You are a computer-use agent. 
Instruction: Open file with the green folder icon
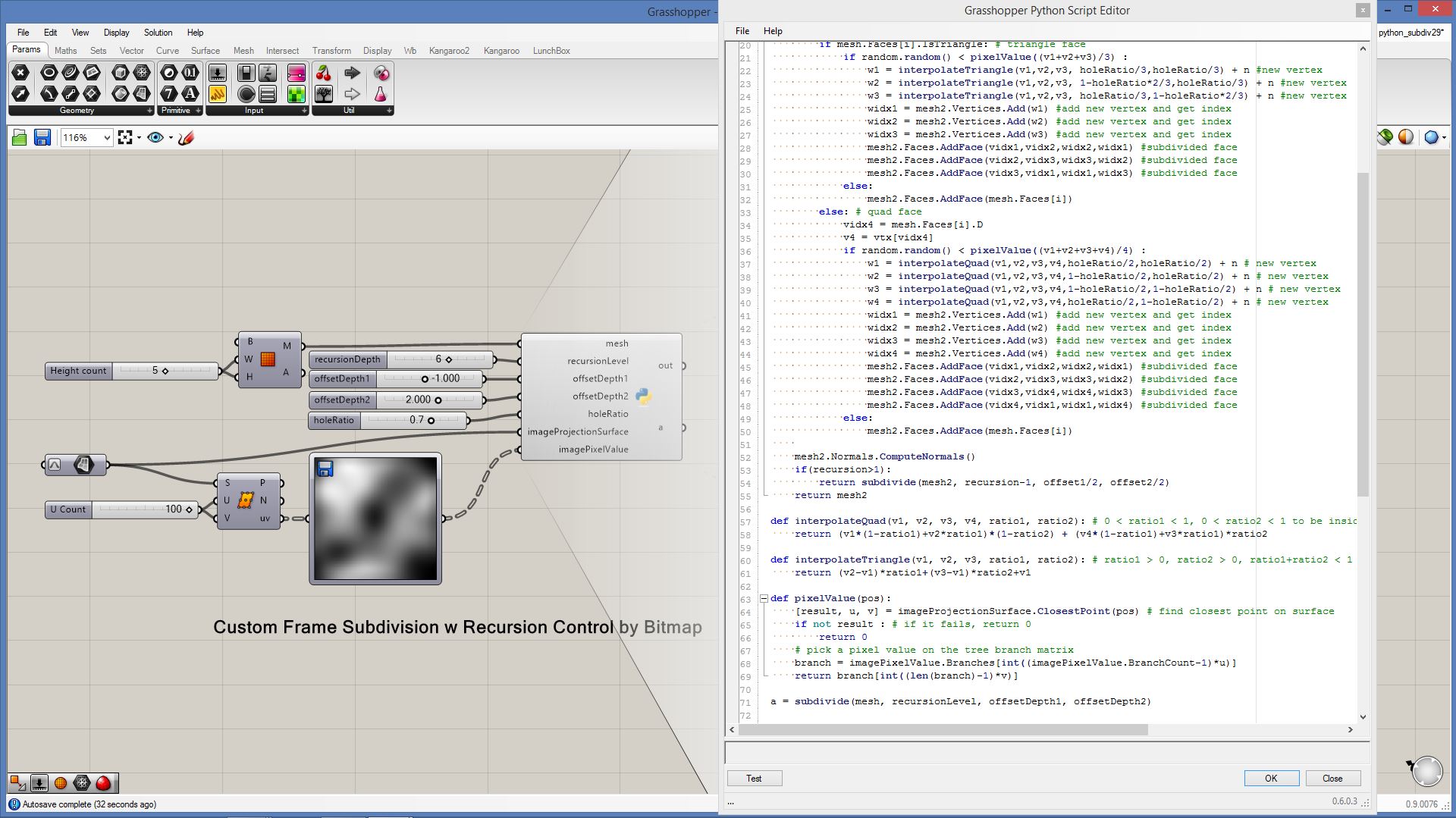20,137
